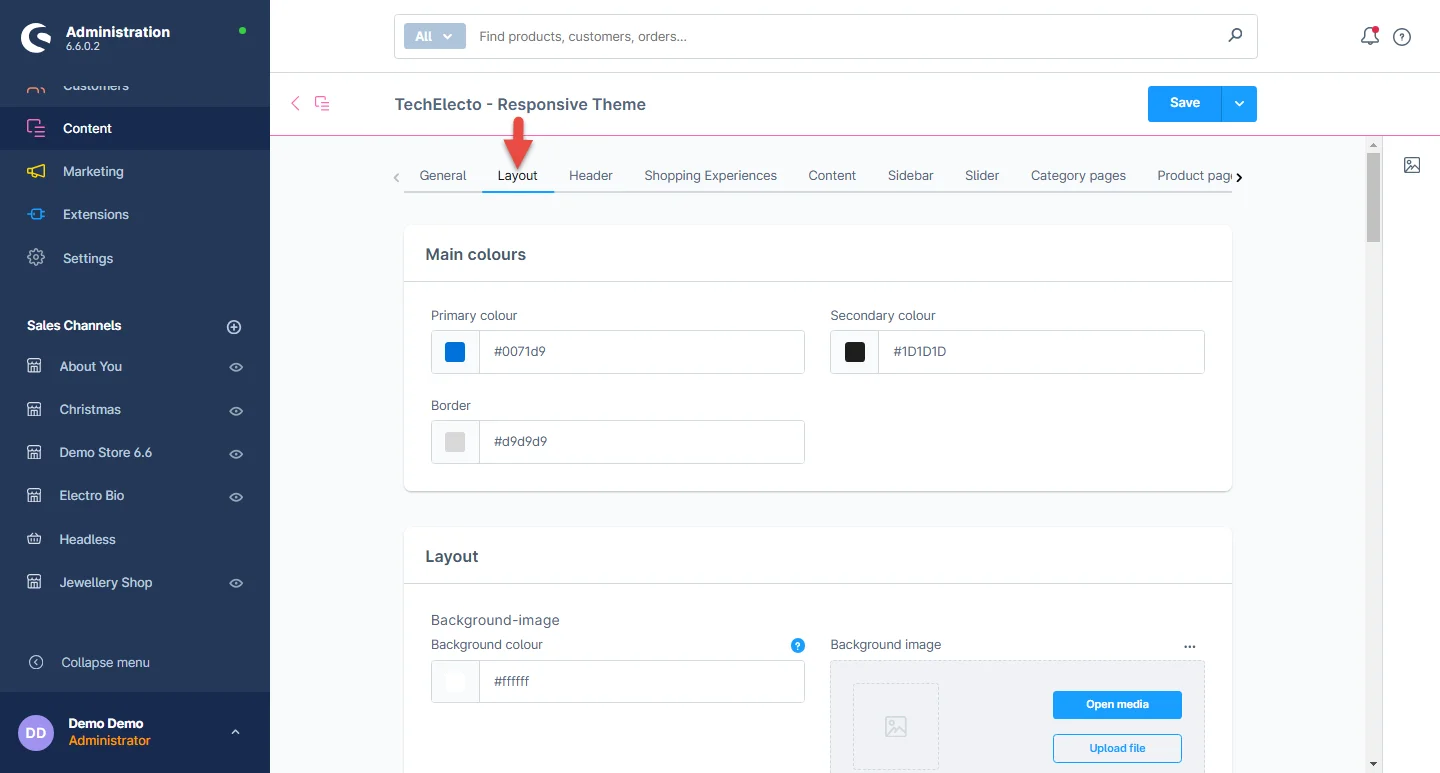Open the Background image three-dot menu
Viewport: 1440px width, 773px height.
click(1189, 646)
